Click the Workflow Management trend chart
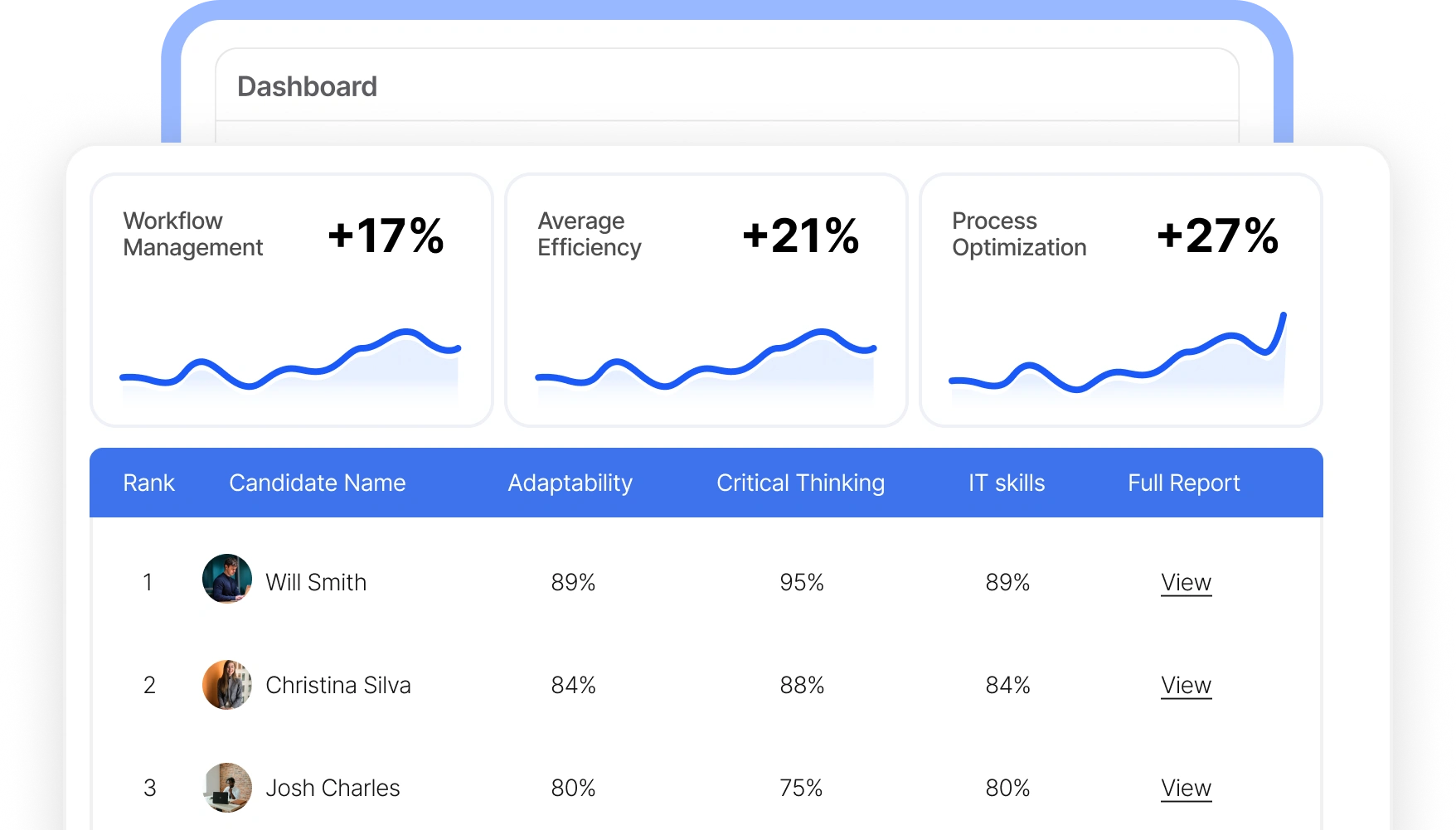Image resolution: width=1456 pixels, height=830 pixels. pyautogui.click(x=290, y=365)
